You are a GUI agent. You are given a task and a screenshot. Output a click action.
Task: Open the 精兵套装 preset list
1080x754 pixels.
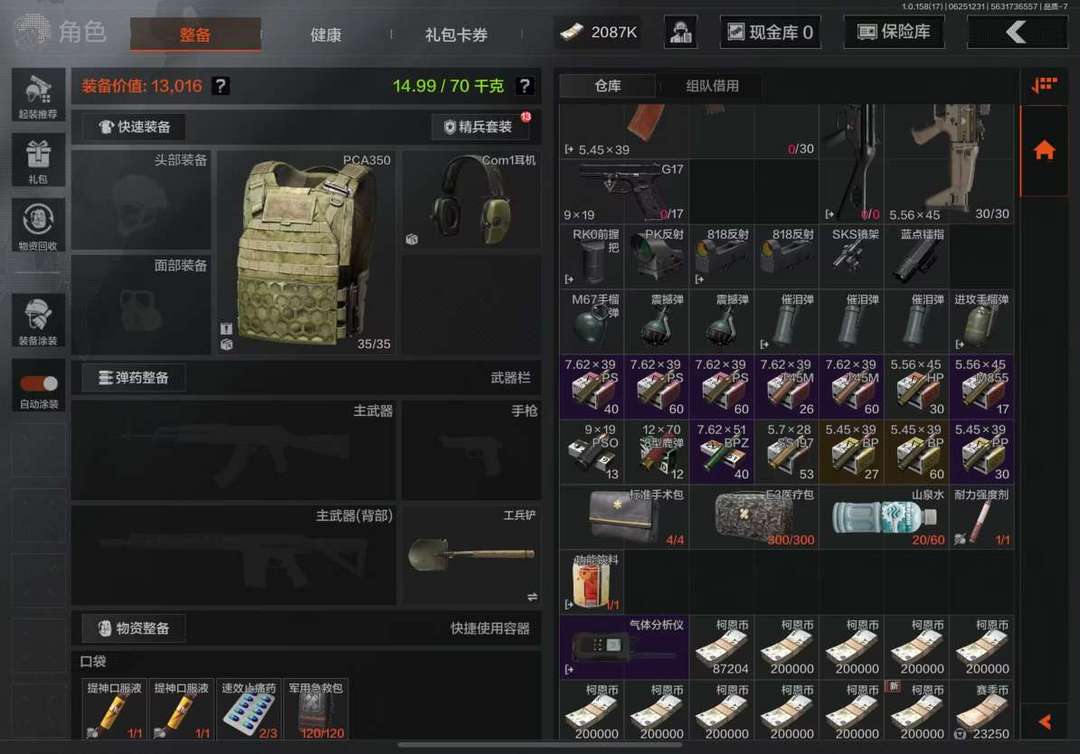[x=480, y=127]
